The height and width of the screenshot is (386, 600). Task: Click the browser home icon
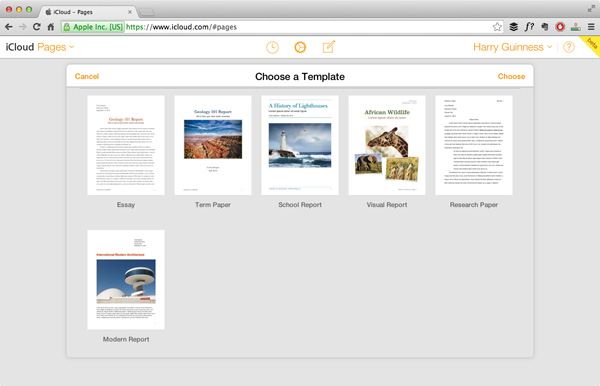pyautogui.click(x=51, y=27)
